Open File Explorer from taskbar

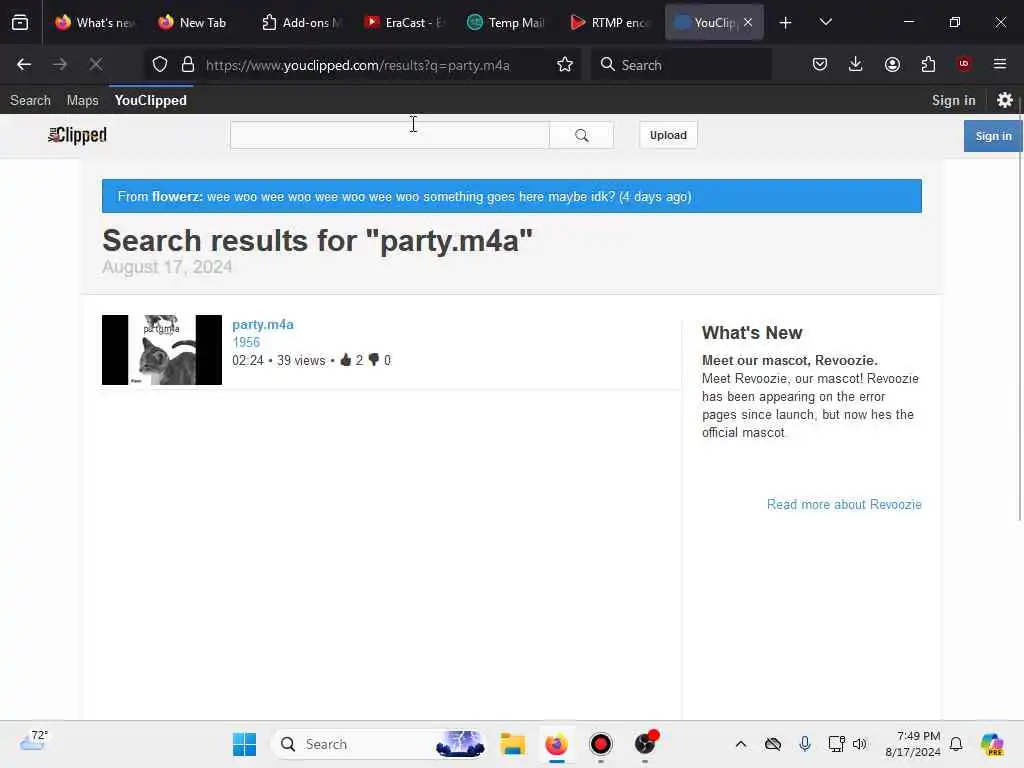tap(513, 744)
